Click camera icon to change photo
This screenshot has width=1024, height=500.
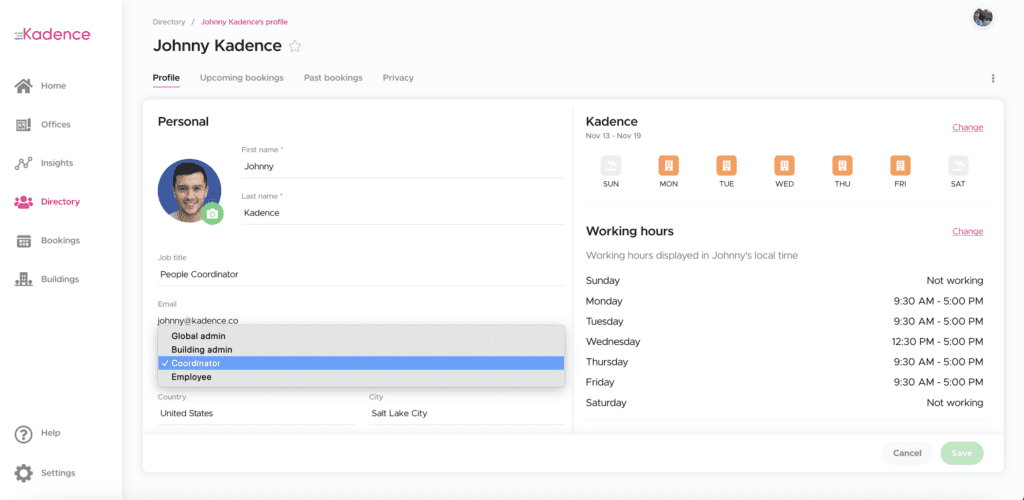212,213
